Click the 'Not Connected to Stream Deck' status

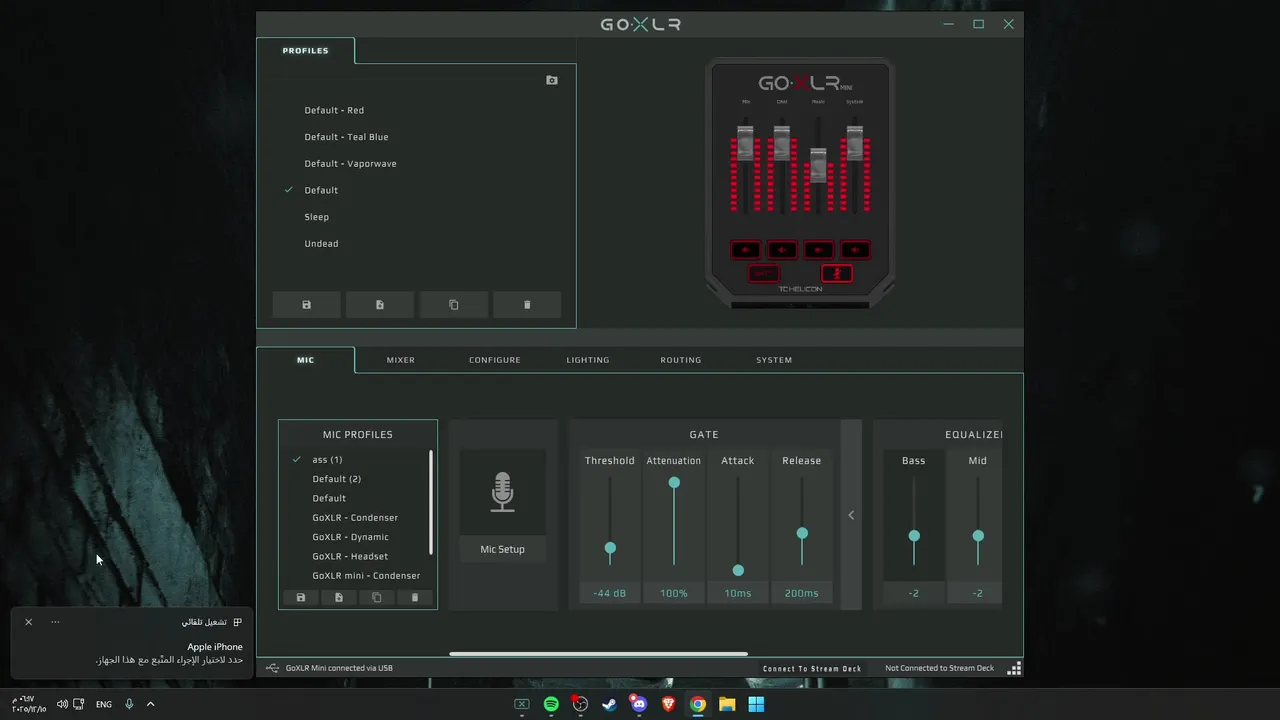click(939, 668)
